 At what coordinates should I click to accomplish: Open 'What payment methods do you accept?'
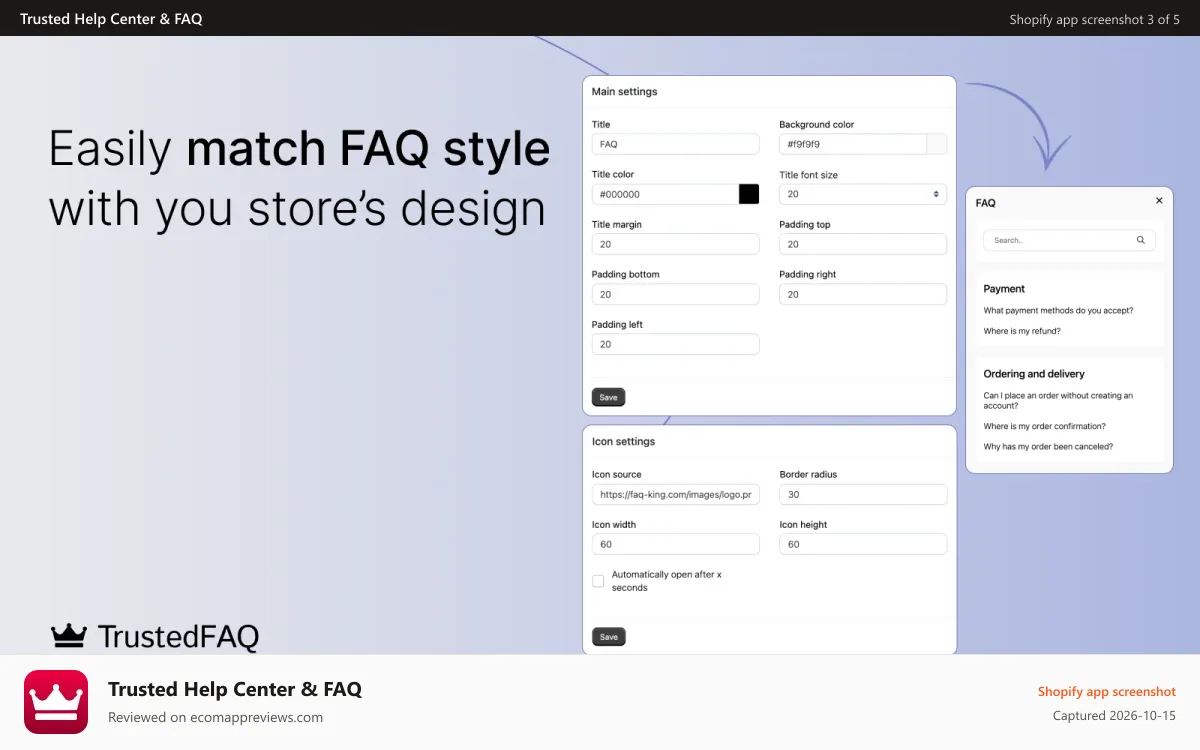[1058, 311]
